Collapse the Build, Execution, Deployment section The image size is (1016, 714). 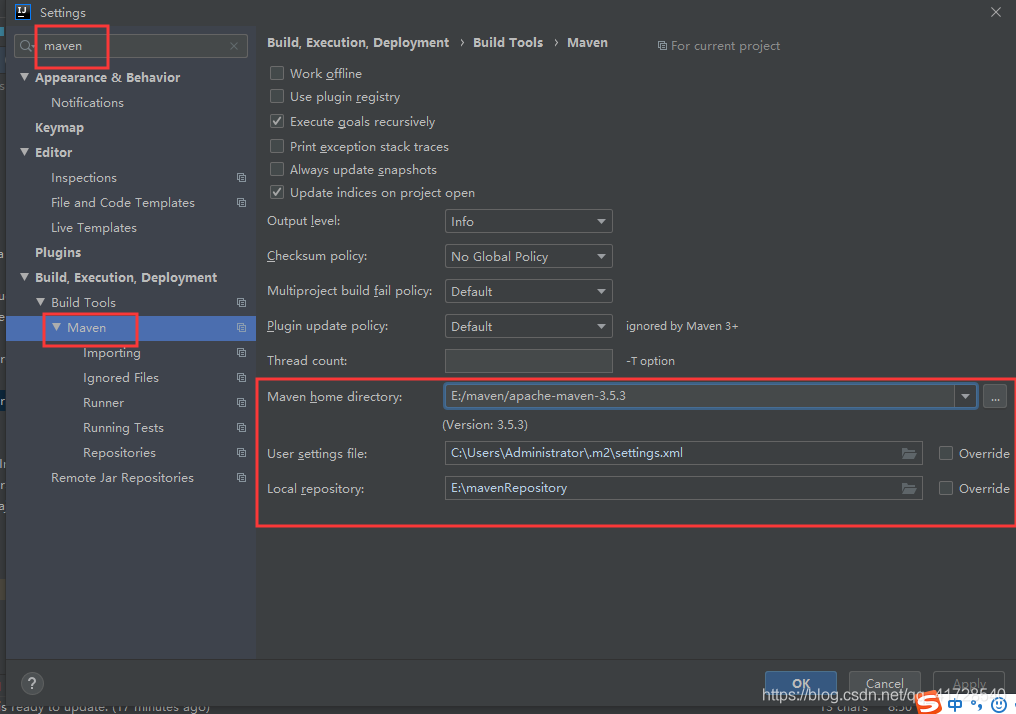point(25,277)
